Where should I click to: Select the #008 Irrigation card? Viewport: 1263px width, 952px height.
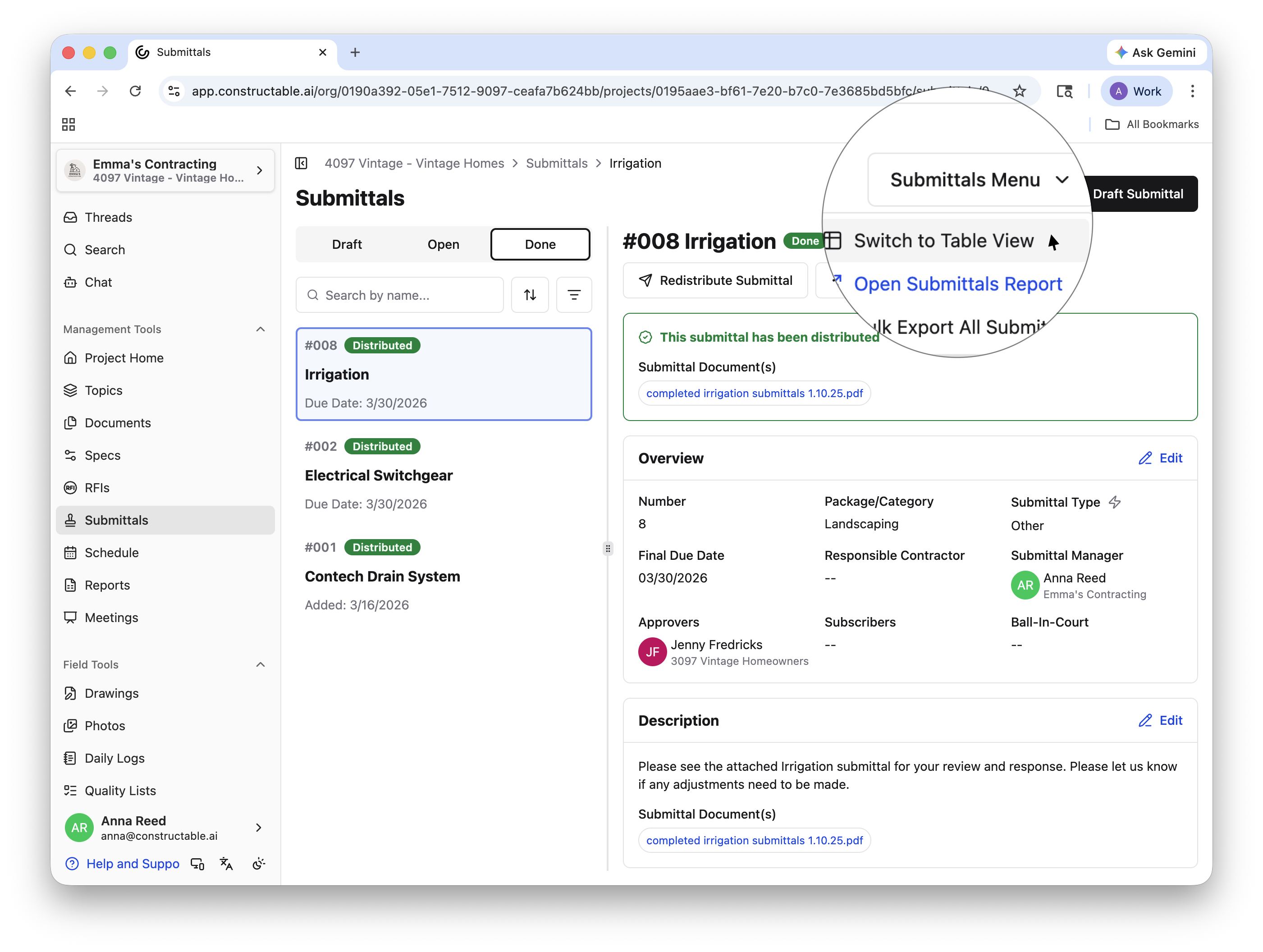pos(444,374)
